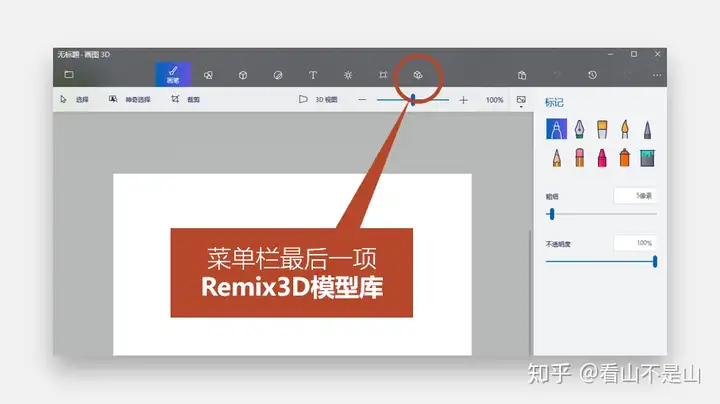Select the Oil brush
The height and width of the screenshot is (404, 720).
pos(602,129)
